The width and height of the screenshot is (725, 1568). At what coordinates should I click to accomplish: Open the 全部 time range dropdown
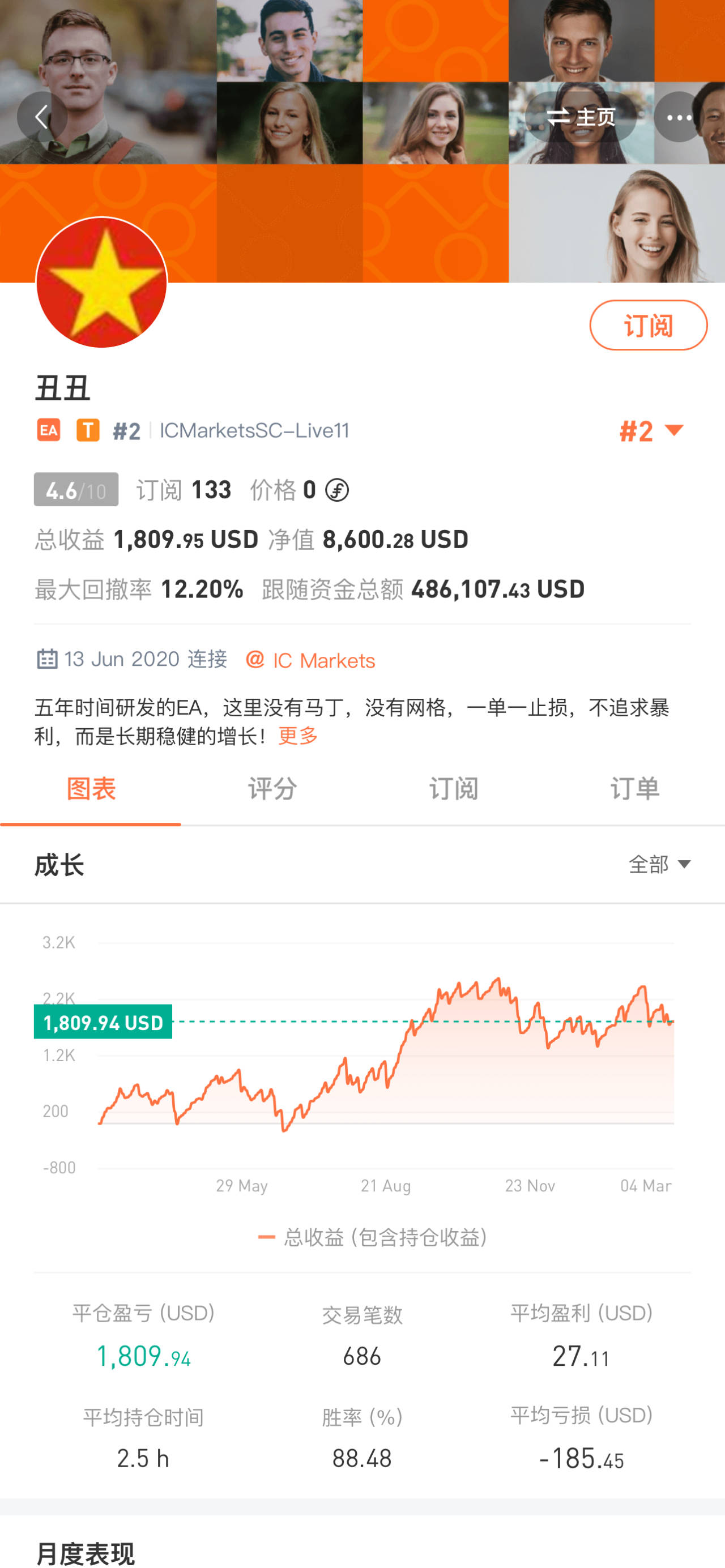pos(660,864)
